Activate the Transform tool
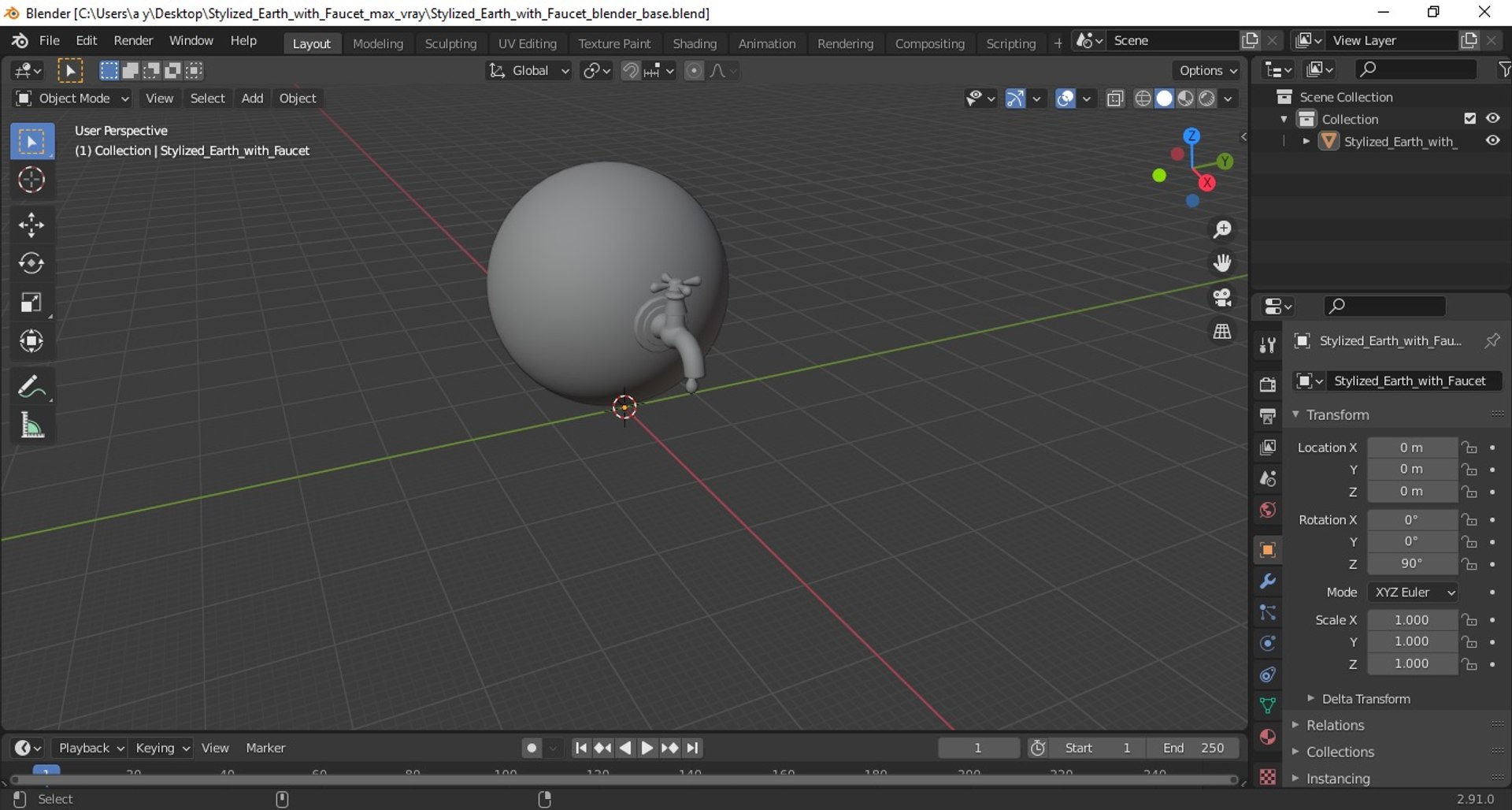 [31, 341]
